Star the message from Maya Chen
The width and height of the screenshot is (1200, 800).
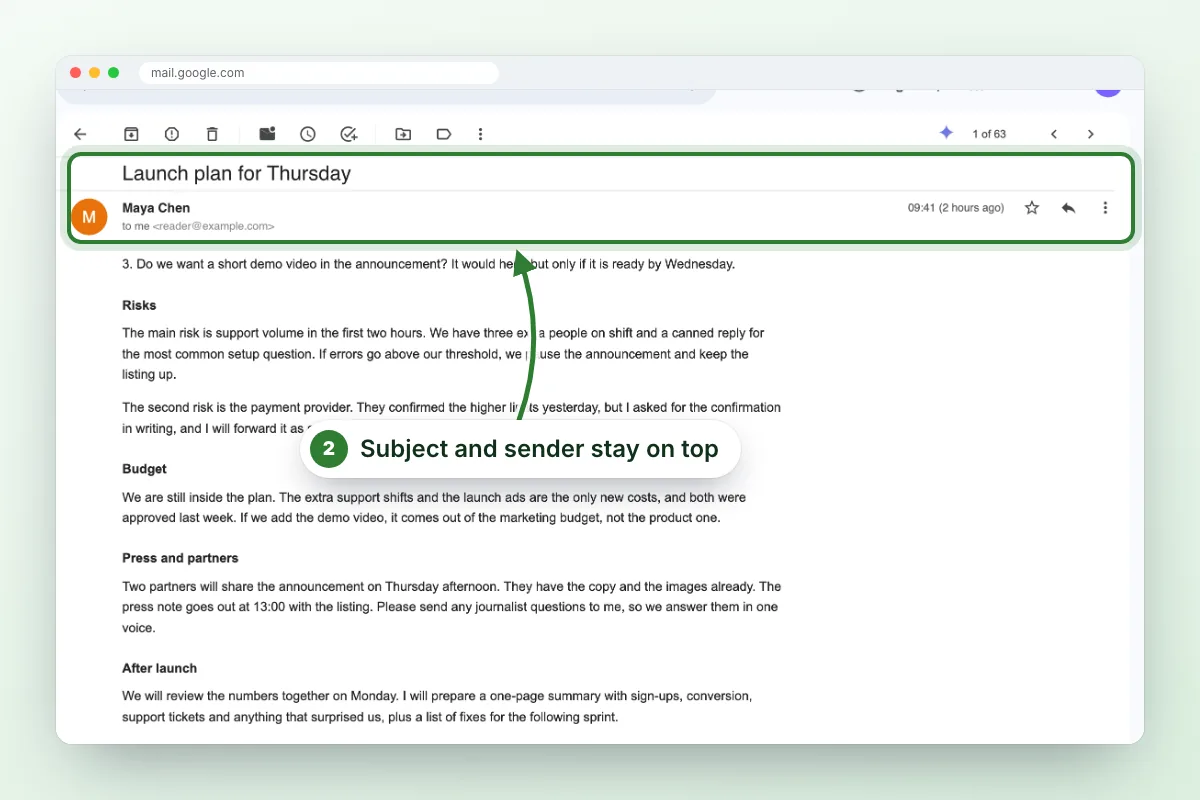point(1032,208)
